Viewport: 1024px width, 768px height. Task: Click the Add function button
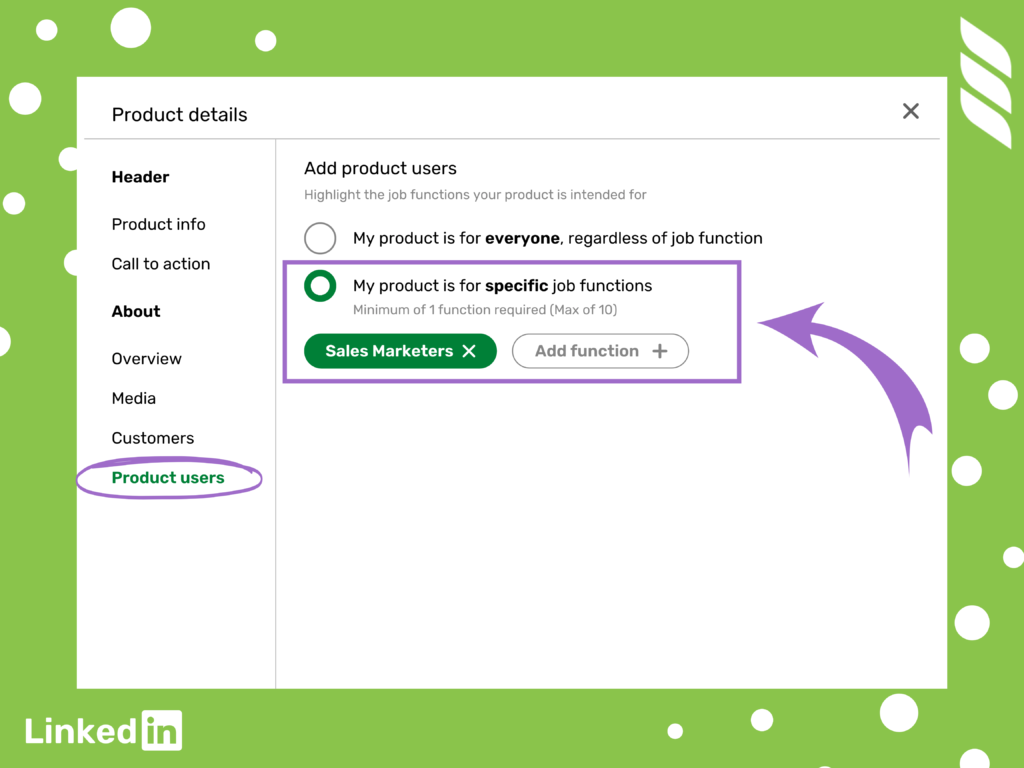[x=600, y=351]
